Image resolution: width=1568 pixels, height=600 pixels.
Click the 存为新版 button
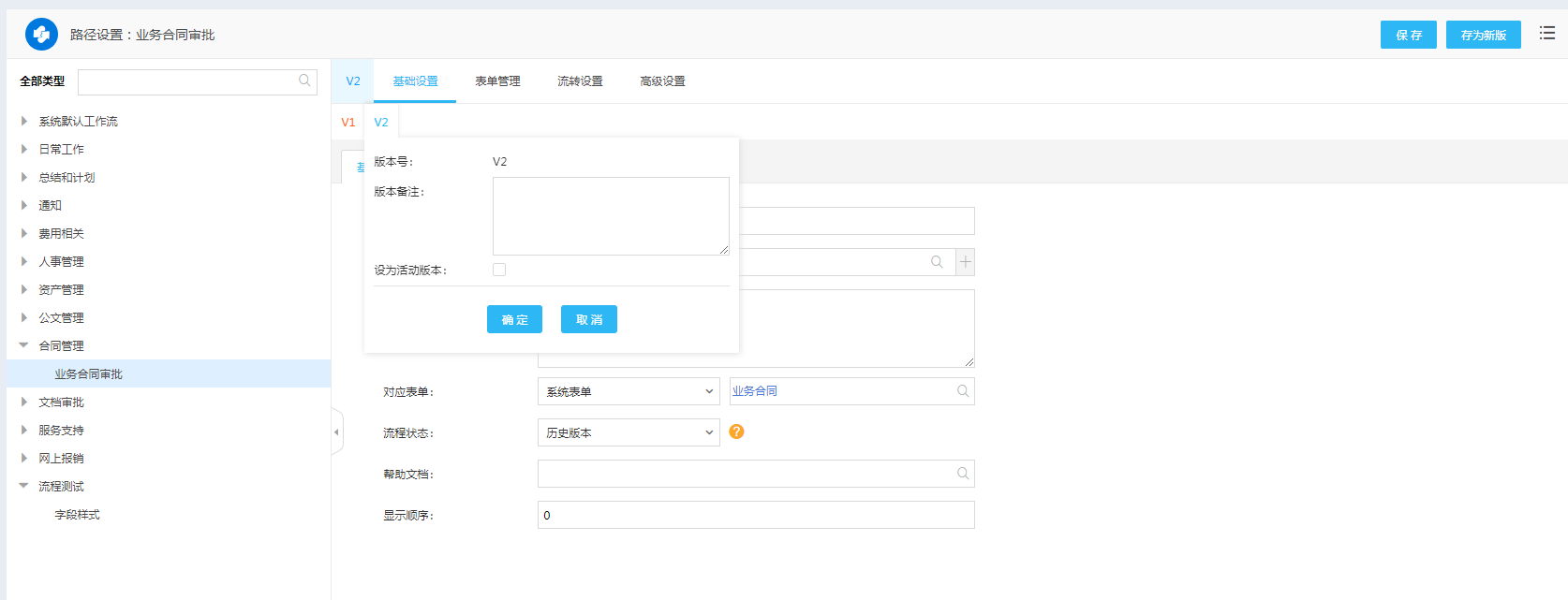pos(1483,35)
